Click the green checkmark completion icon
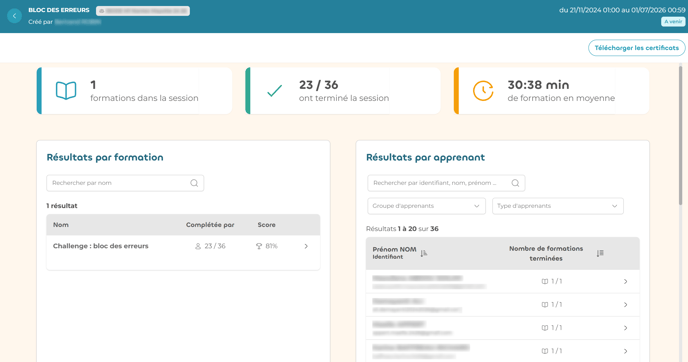The width and height of the screenshot is (688, 362). tap(275, 91)
